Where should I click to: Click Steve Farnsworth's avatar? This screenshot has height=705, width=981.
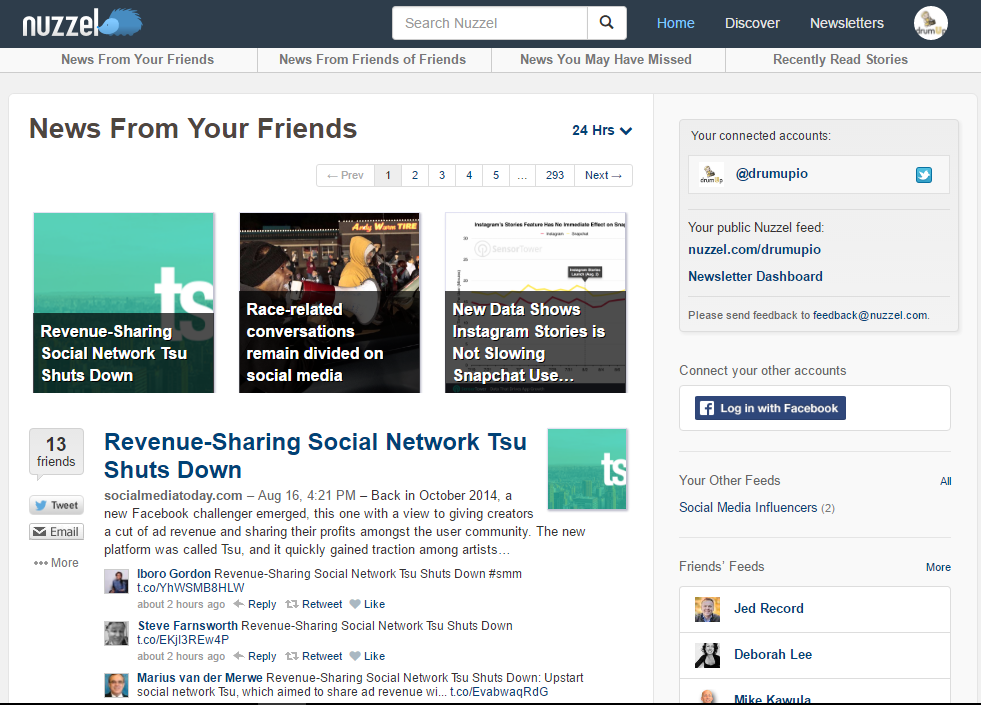(x=116, y=633)
